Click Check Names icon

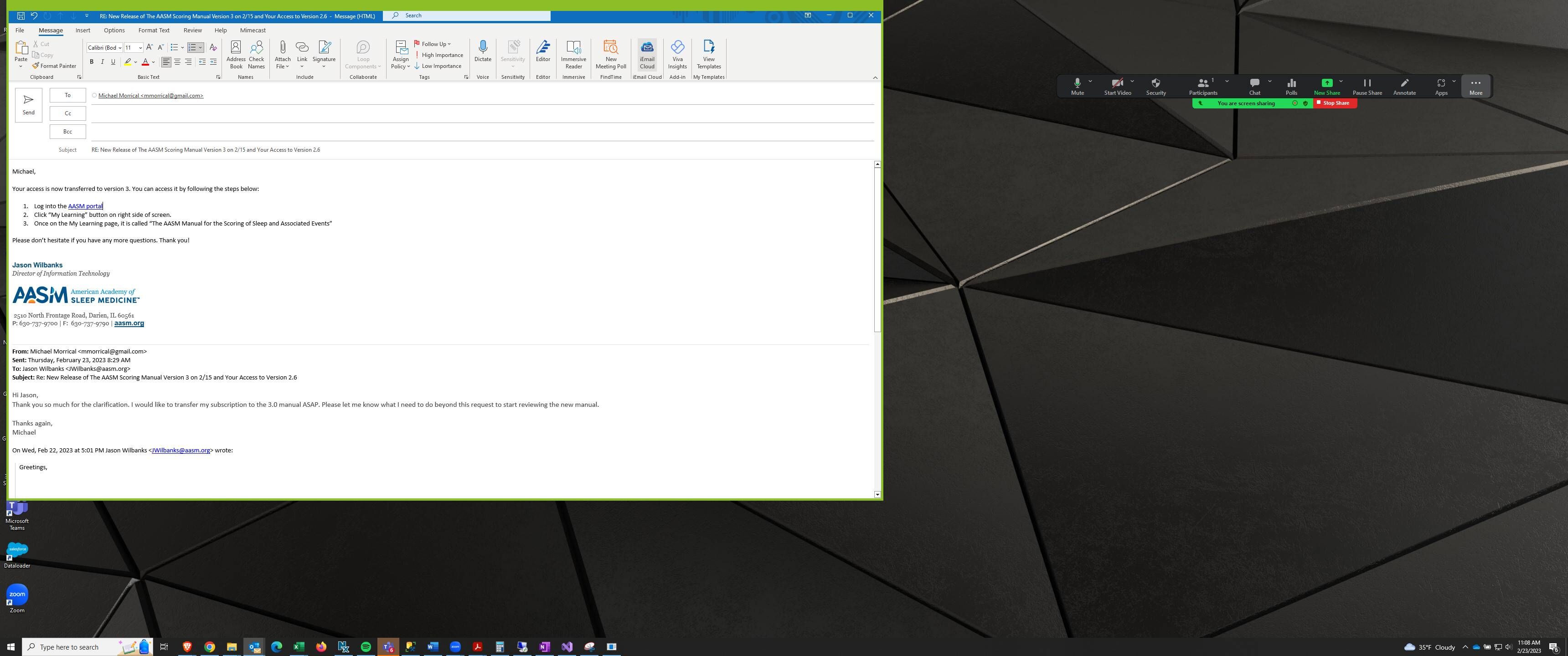[256, 55]
